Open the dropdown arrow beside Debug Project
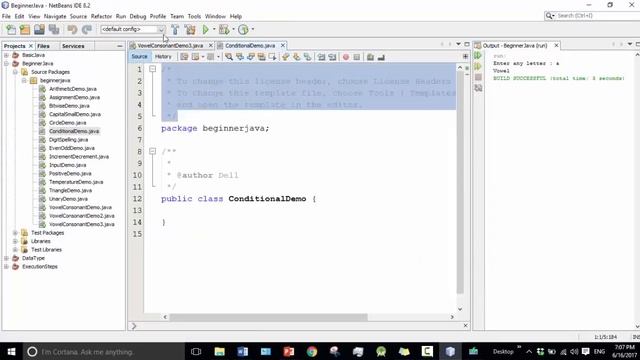 pos(233,29)
